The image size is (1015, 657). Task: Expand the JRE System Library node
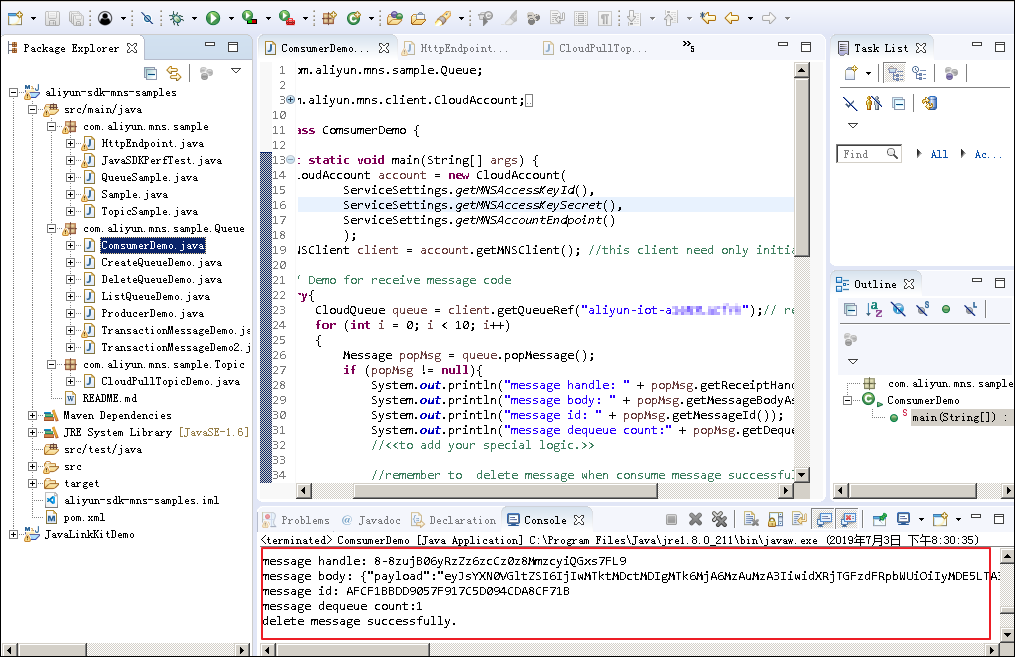click(32, 432)
